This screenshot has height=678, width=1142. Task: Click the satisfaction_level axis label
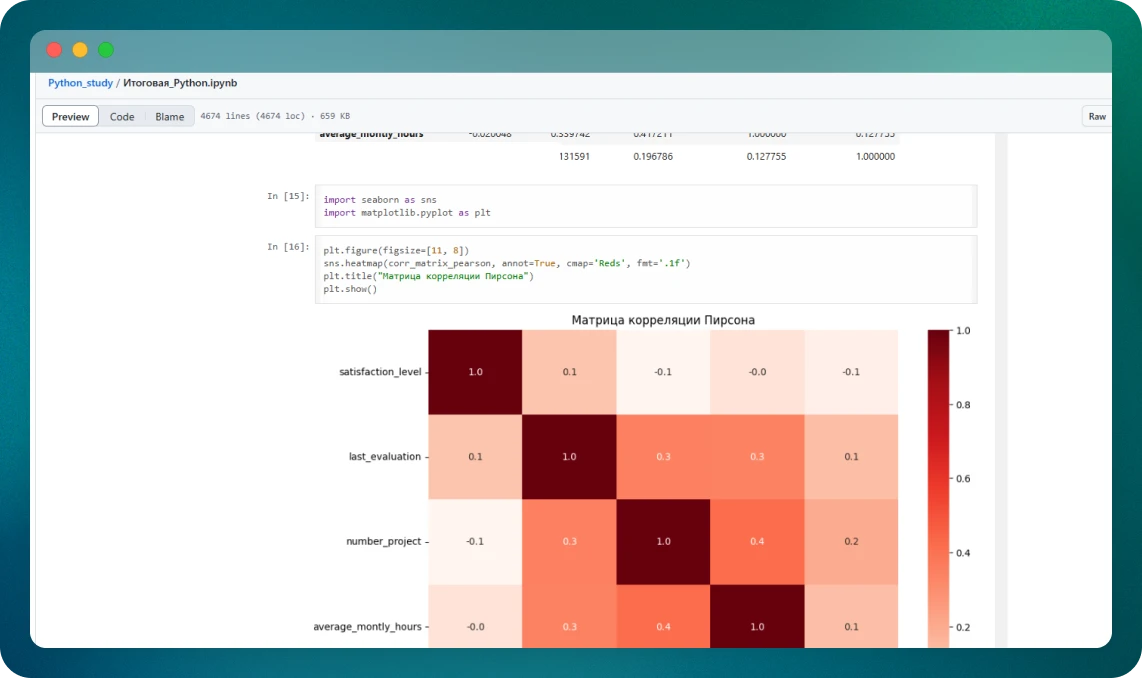(380, 372)
